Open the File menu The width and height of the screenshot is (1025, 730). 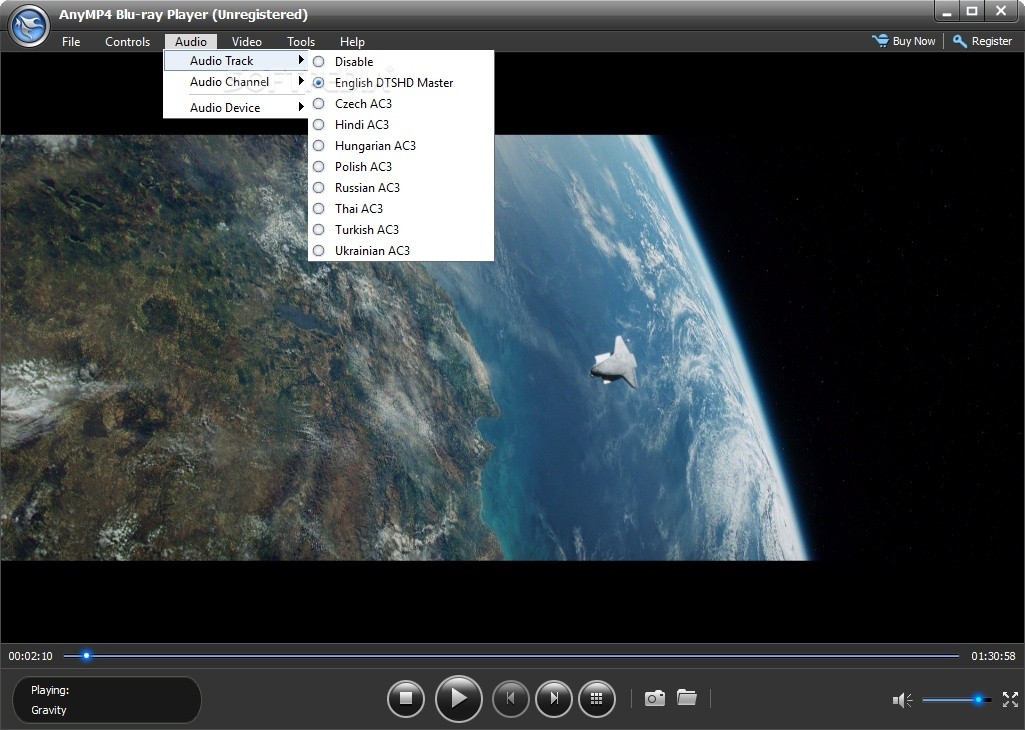pyautogui.click(x=71, y=42)
